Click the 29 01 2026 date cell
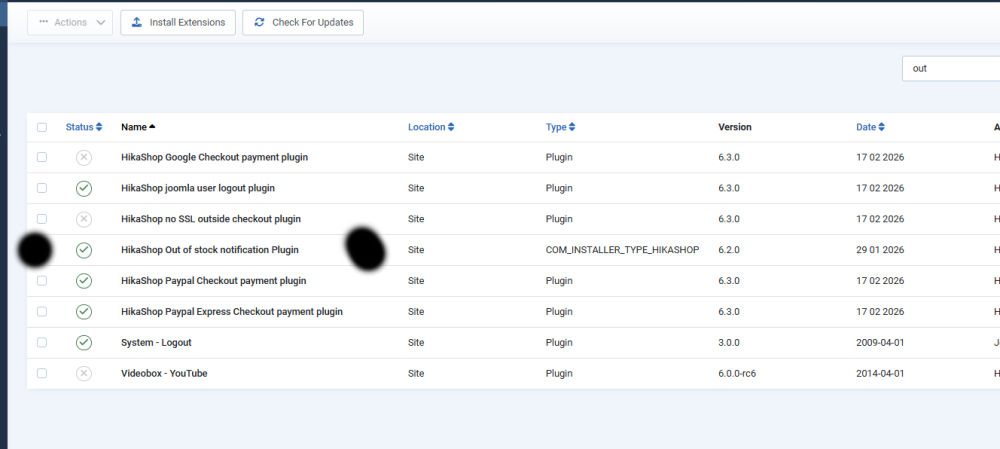The width and height of the screenshot is (1000, 449). (x=880, y=250)
